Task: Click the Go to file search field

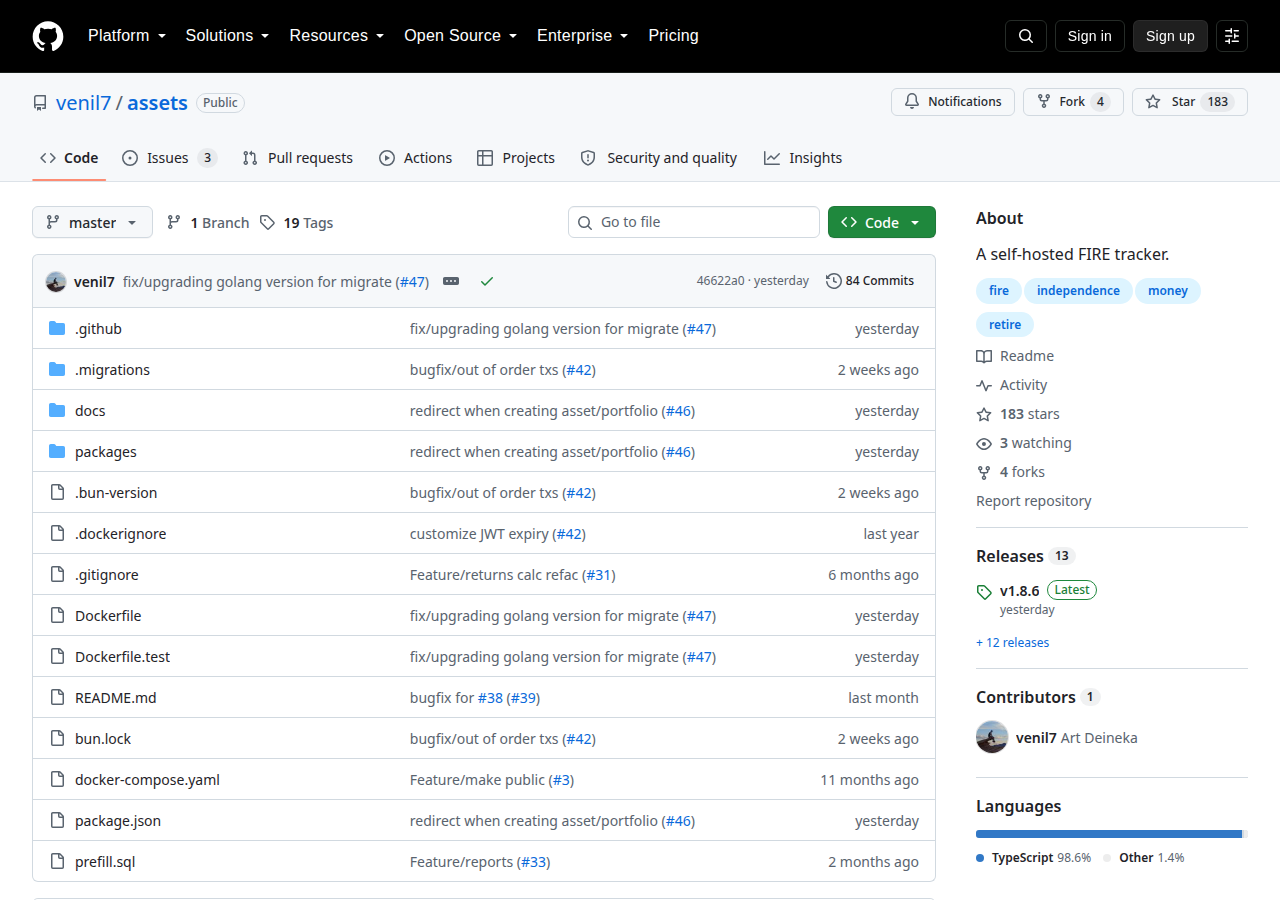Action: tap(694, 222)
